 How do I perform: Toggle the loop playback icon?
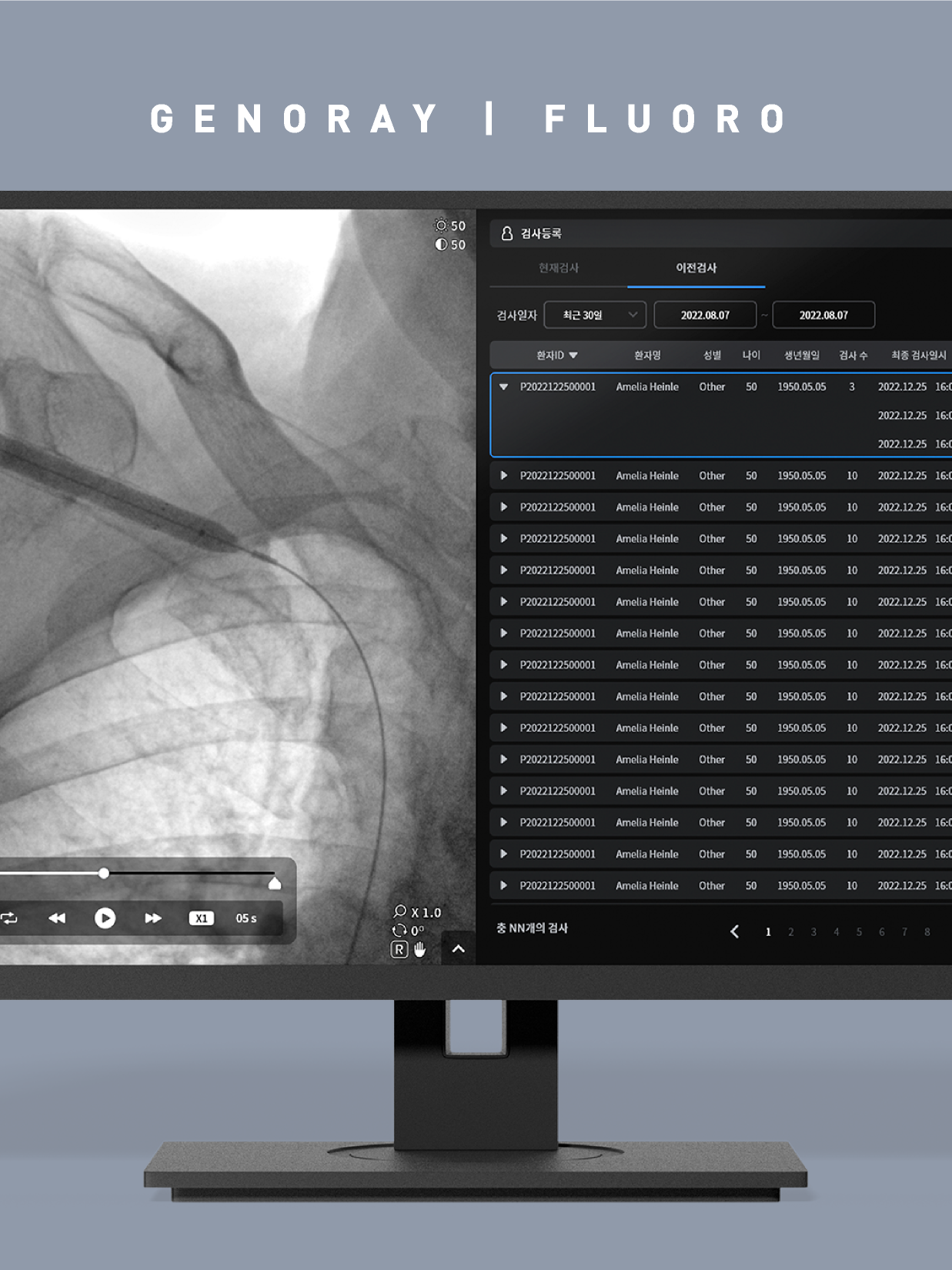9,918
